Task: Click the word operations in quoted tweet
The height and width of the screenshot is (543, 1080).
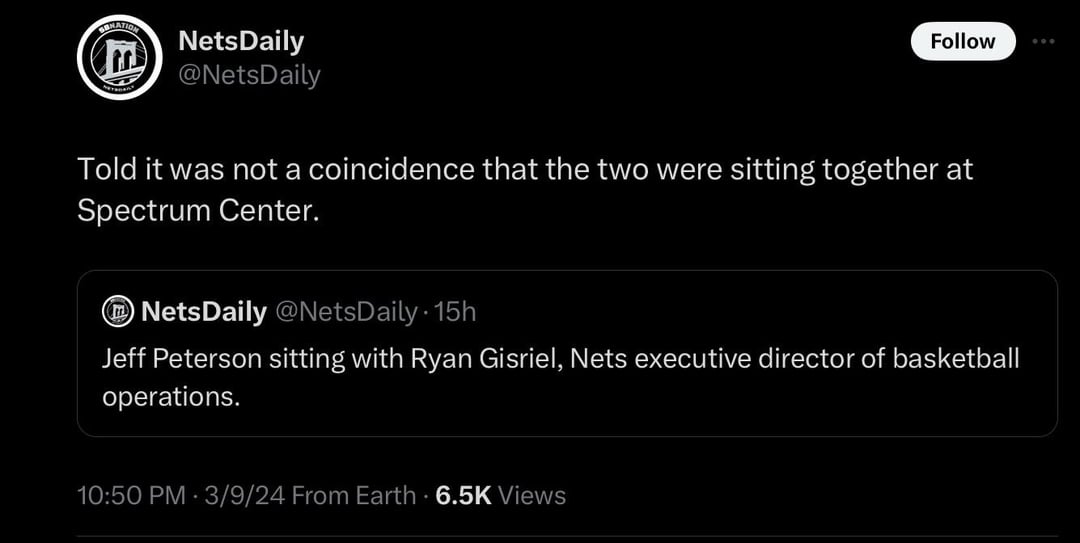Action: pyautogui.click(x=171, y=396)
